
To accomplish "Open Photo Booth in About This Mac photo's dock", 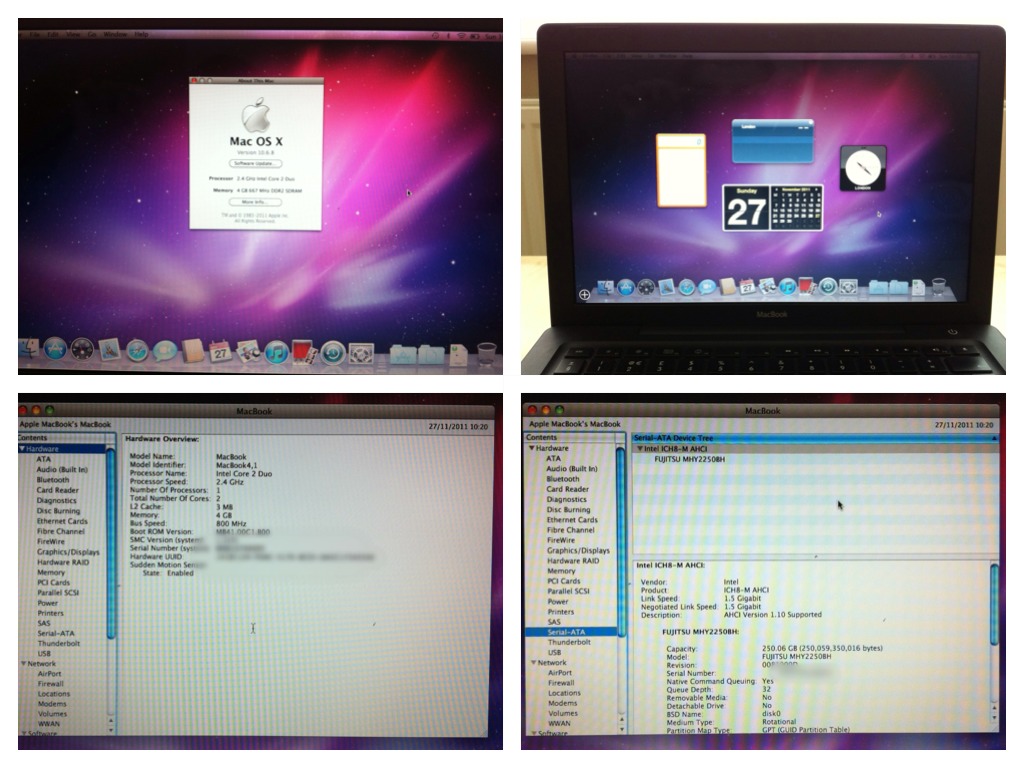I will pyautogui.click(x=304, y=353).
